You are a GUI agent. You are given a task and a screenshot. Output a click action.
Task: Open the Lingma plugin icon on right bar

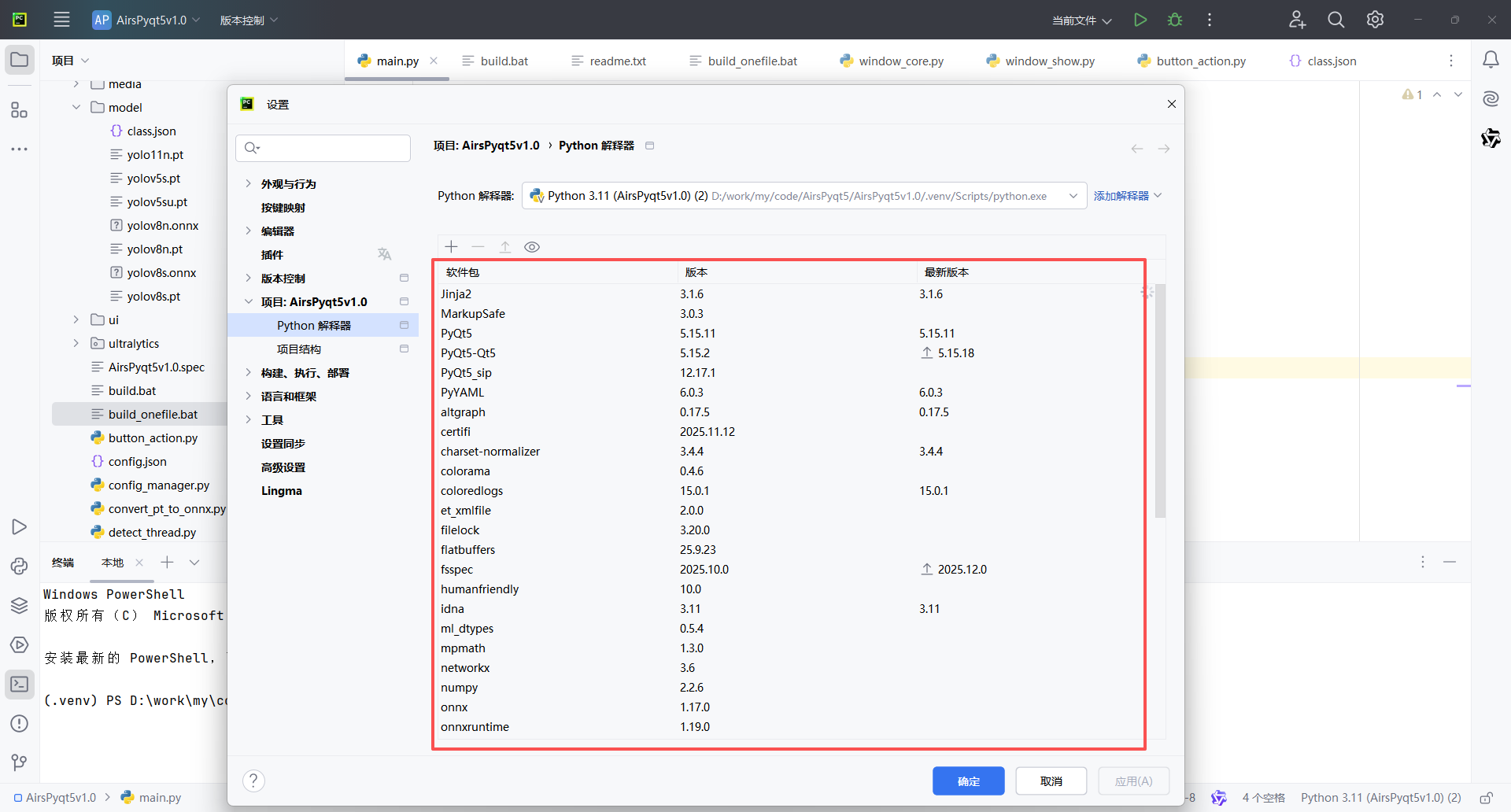1491,138
